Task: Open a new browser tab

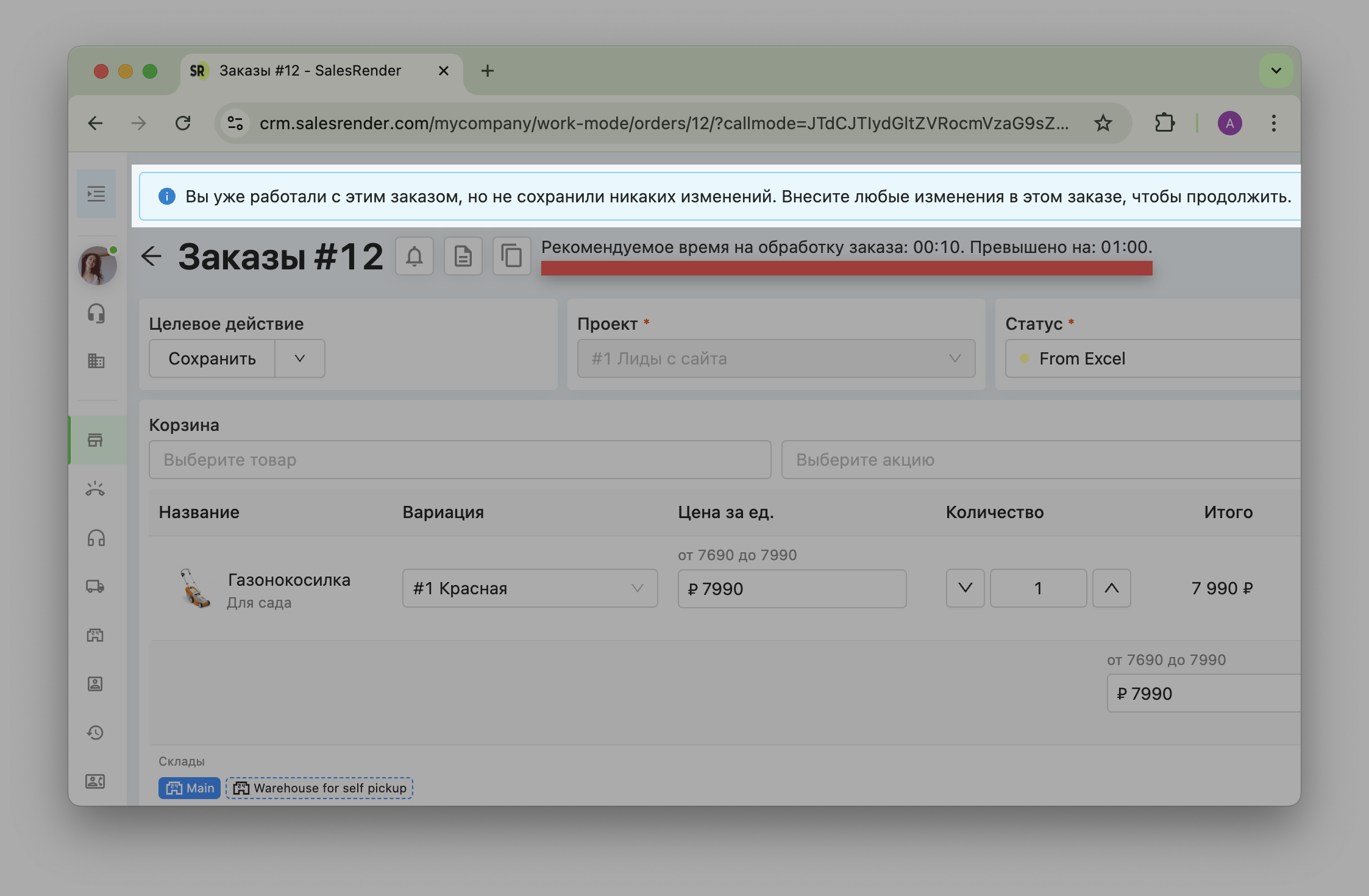Action: [488, 71]
